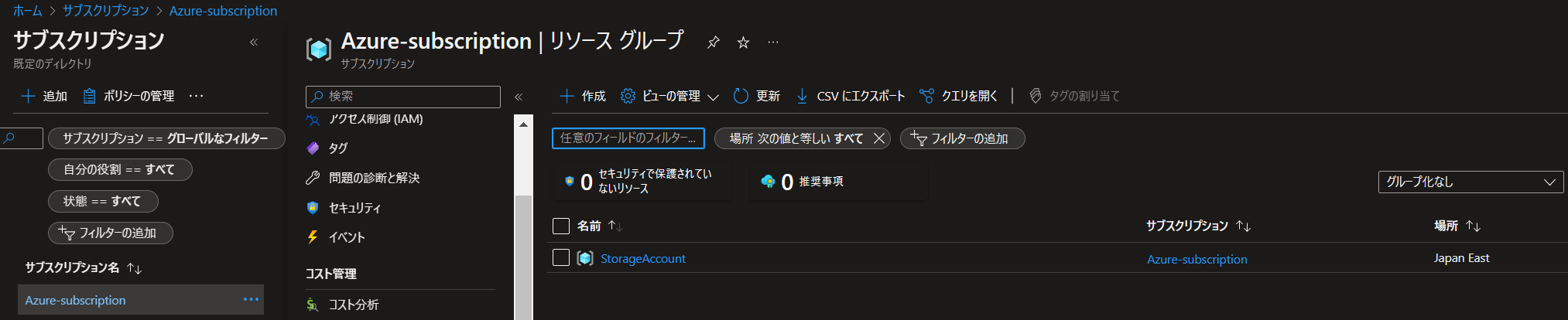Click 更新 to refresh the list
Viewport: 1568px width, 320px height.
pos(757,96)
